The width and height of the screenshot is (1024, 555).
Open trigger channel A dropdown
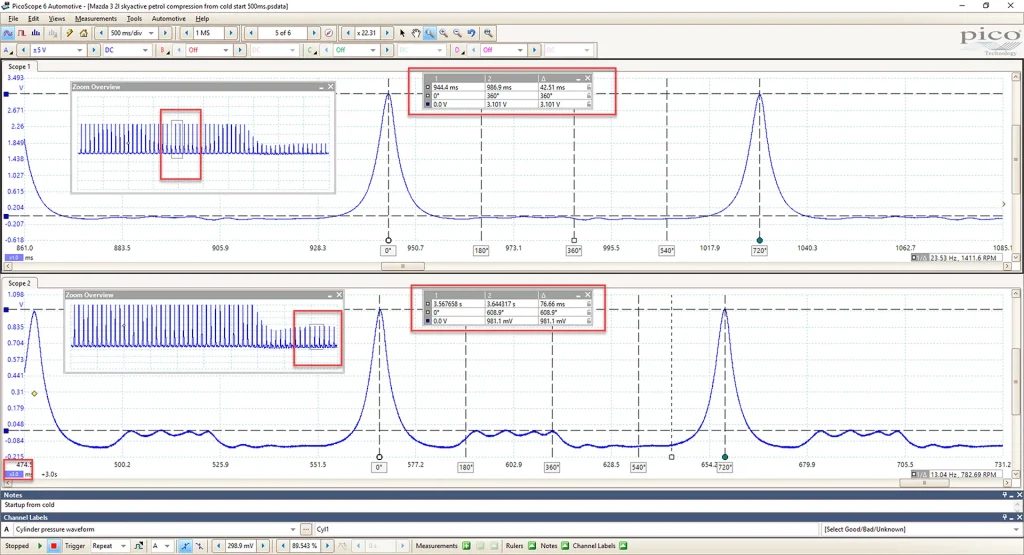tap(167, 546)
